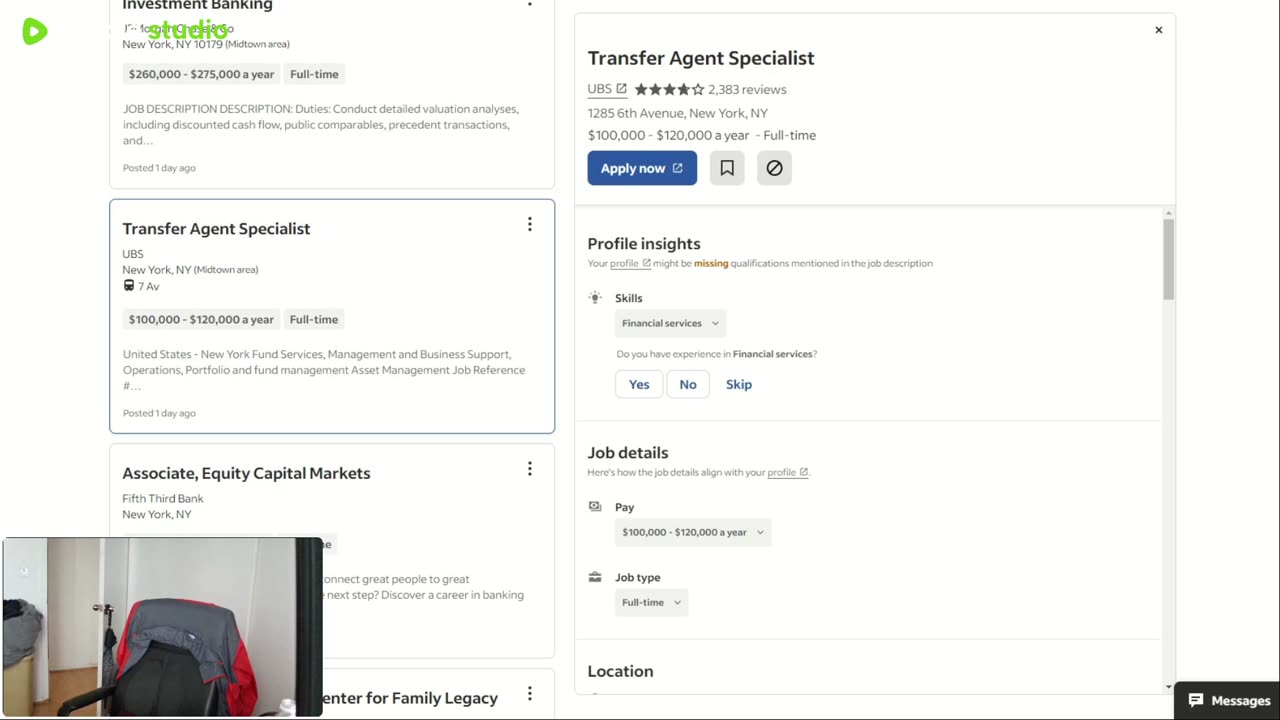Viewport: 1280px width, 720px height.
Task: Click 1285 6th Avenue address text
Action: tap(678, 113)
